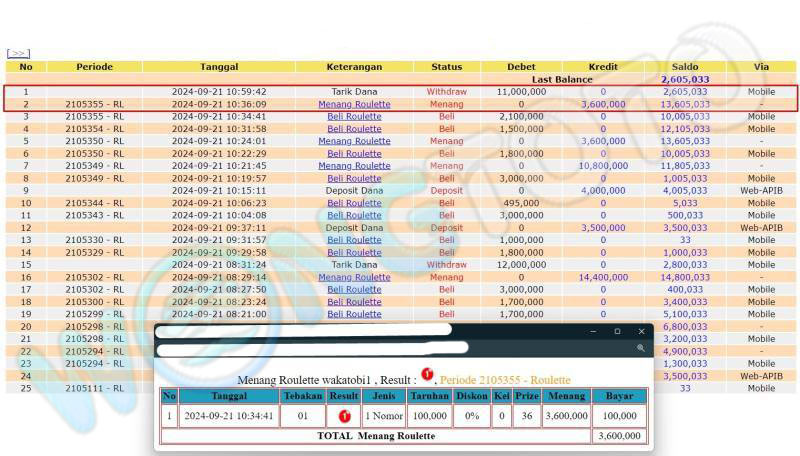Image resolution: width=800 pixels, height=456 pixels.
Task: Open Beli Roulette entry from 10:06:23
Action: (354, 203)
